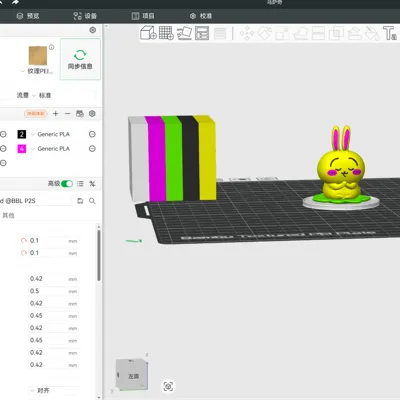
Task: Remove a filament with the minus icon
Action: (68, 114)
